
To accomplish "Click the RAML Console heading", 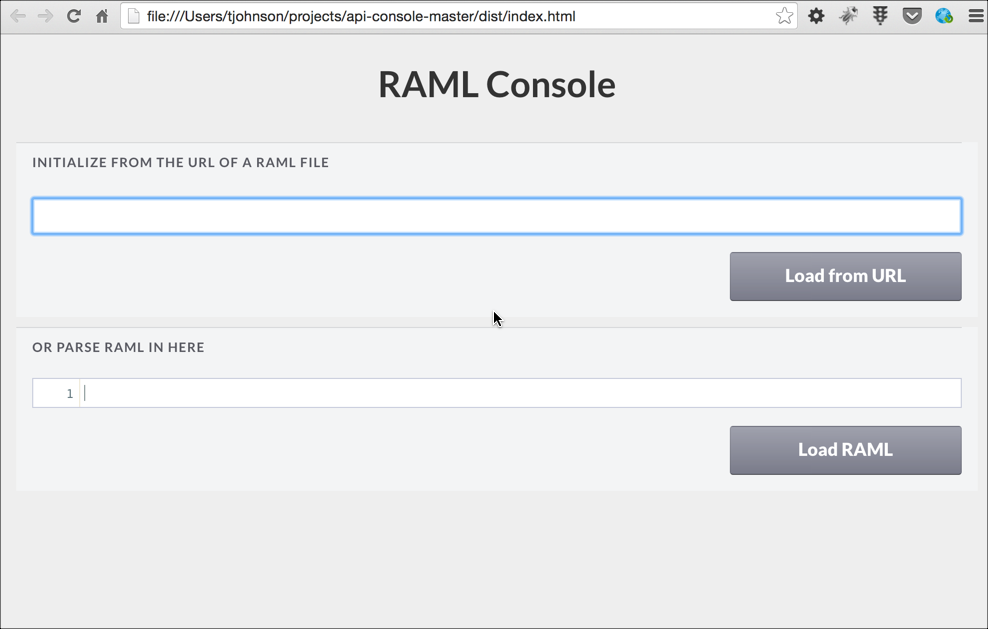I will click(496, 84).
